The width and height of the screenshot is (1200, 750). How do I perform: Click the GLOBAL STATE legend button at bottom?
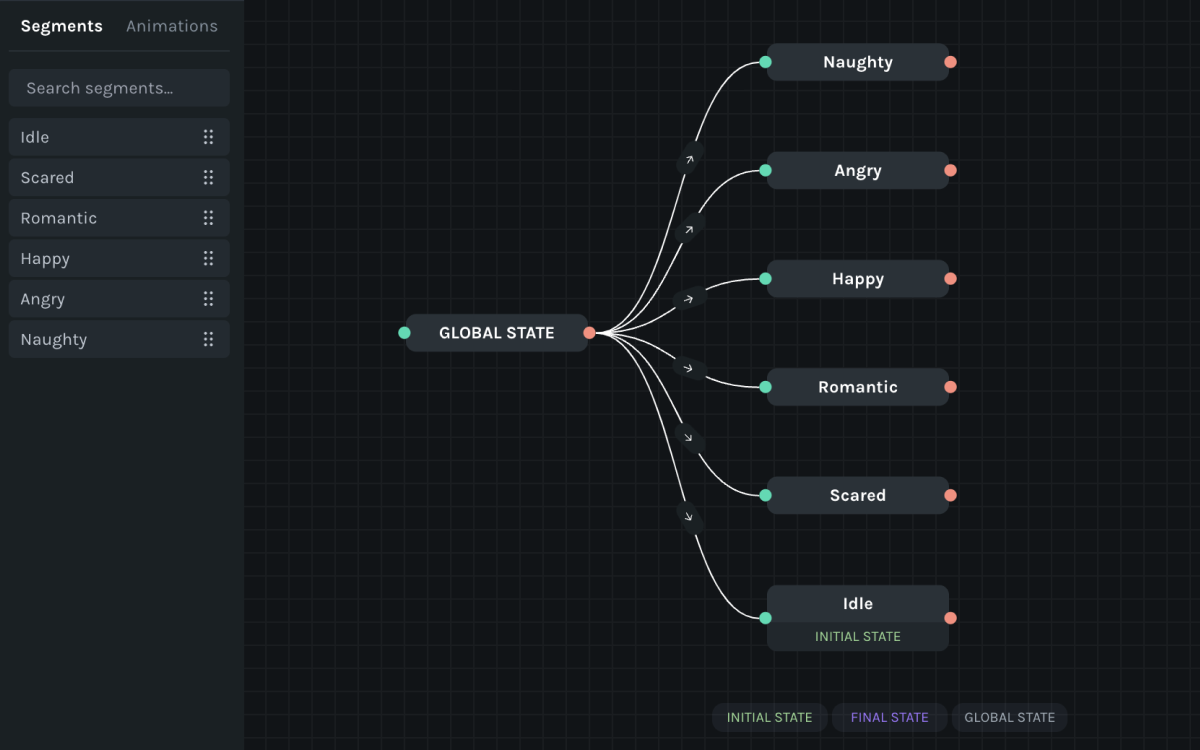[1009, 717]
